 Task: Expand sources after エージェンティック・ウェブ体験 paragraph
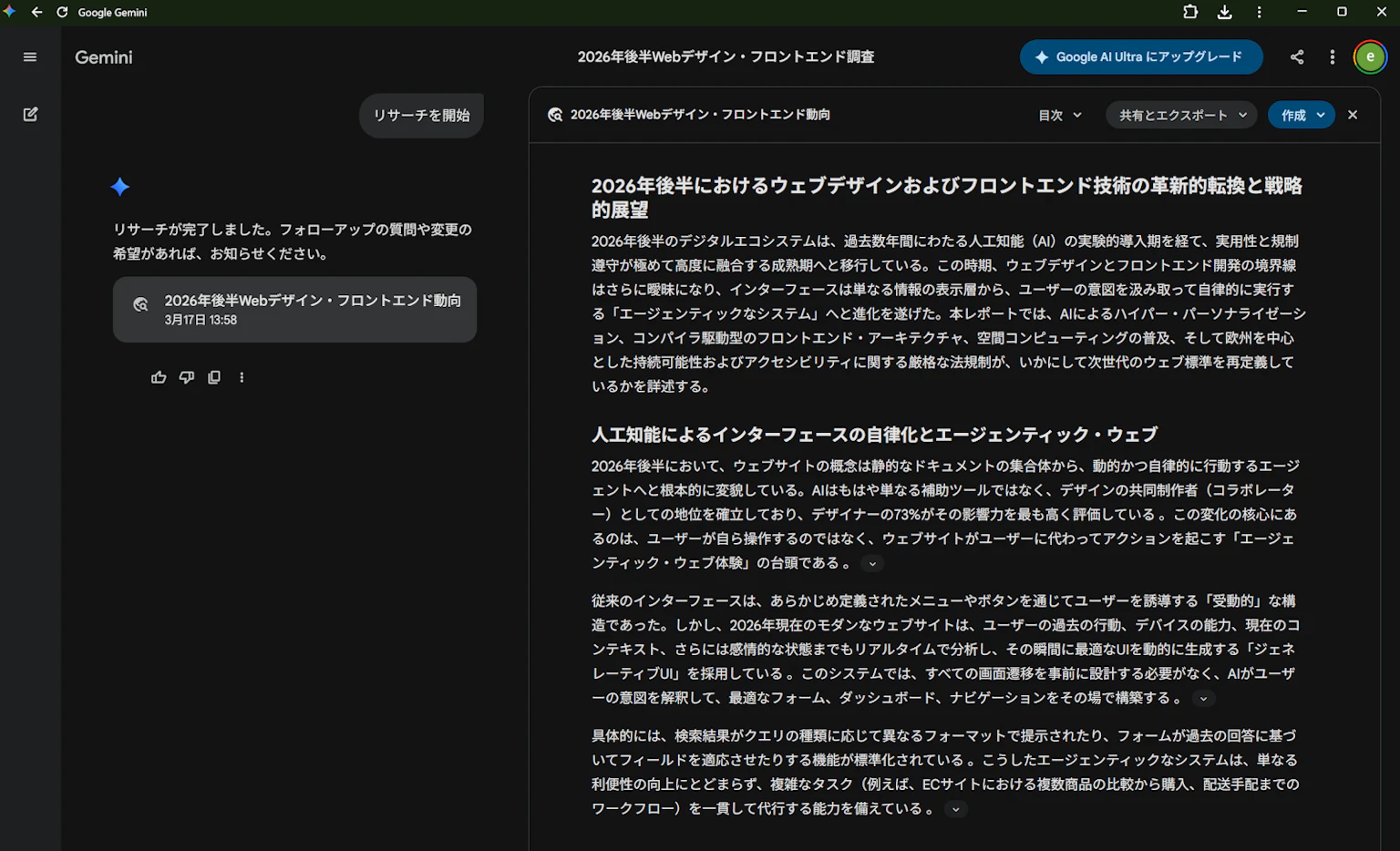pos(872,564)
